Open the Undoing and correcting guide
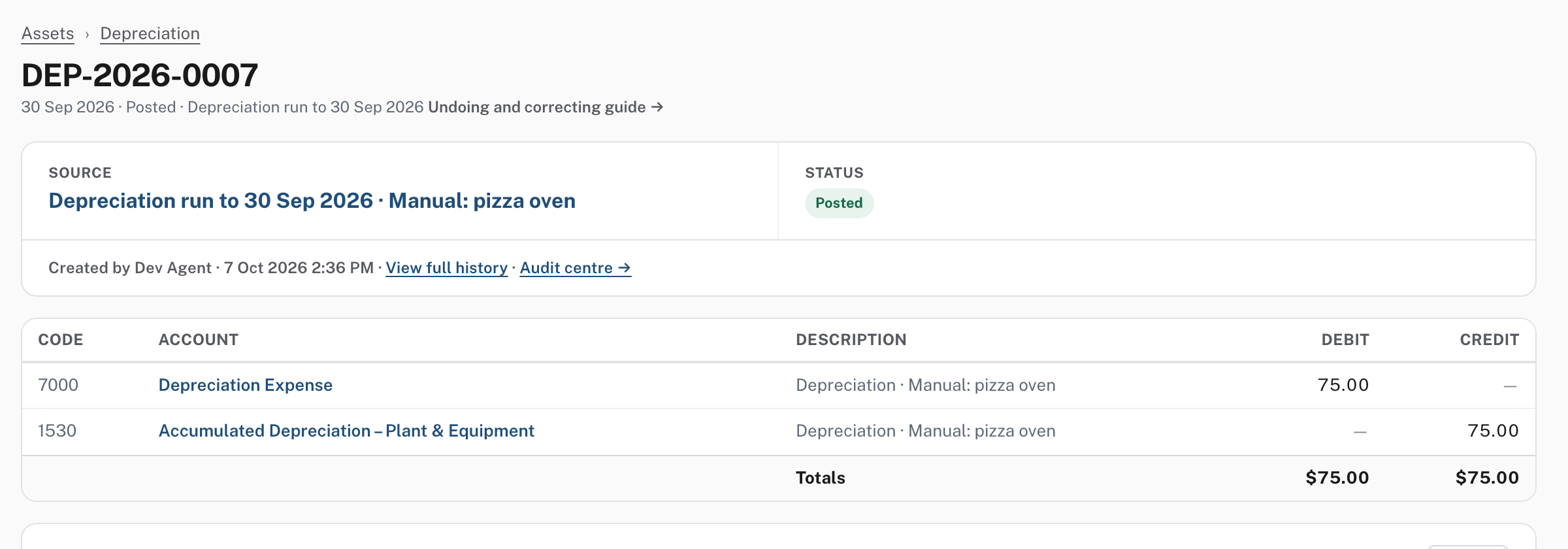 coord(546,107)
